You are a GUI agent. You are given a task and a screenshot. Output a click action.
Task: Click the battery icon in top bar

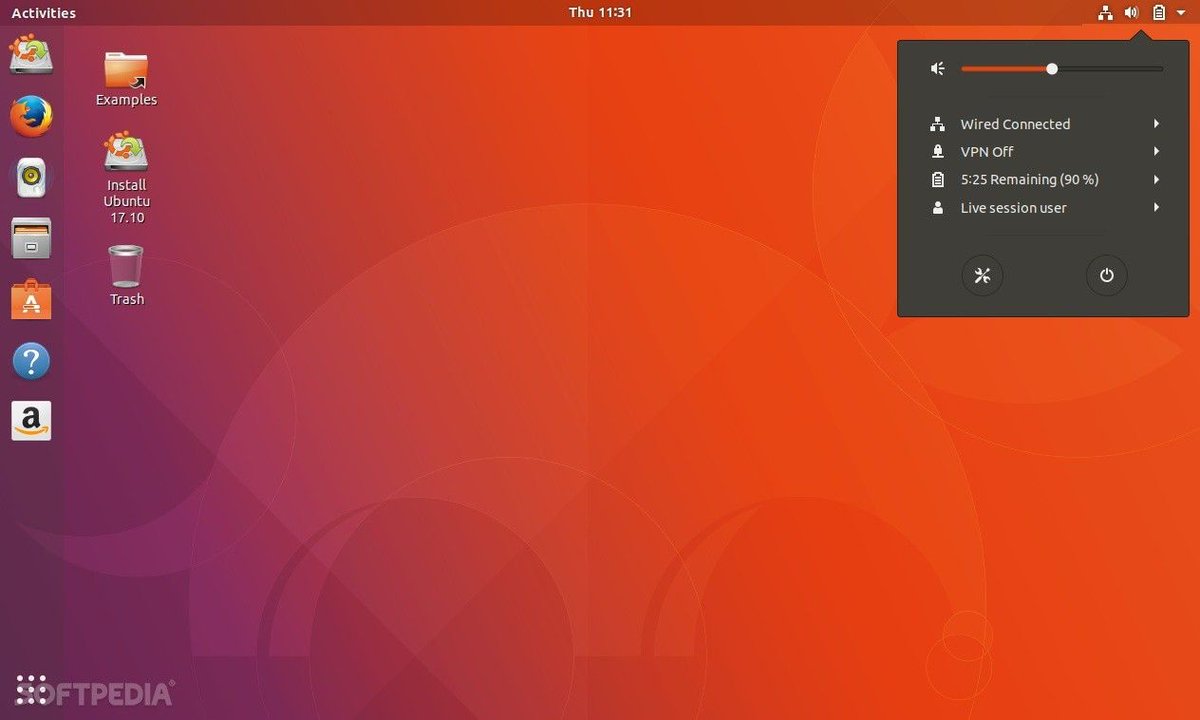pos(1158,13)
